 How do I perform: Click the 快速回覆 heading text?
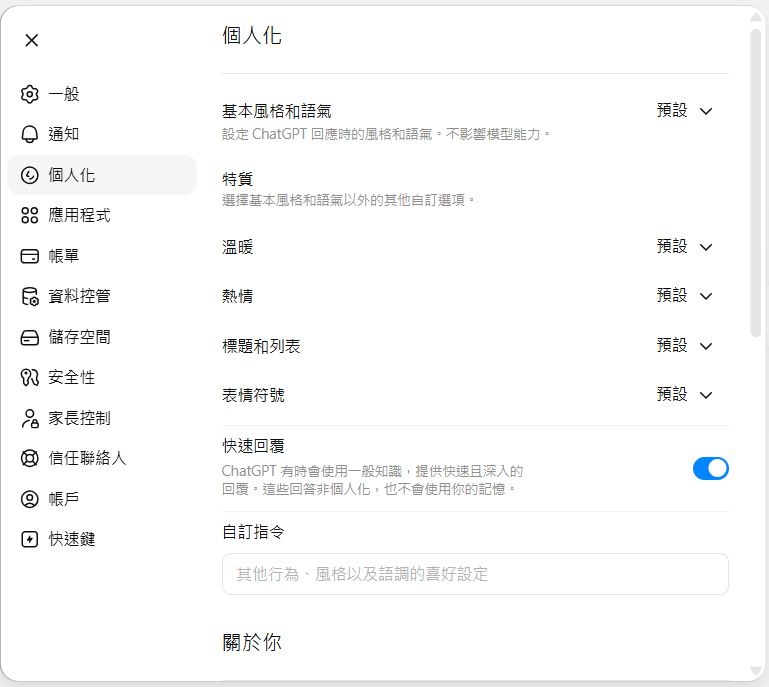click(x=253, y=446)
